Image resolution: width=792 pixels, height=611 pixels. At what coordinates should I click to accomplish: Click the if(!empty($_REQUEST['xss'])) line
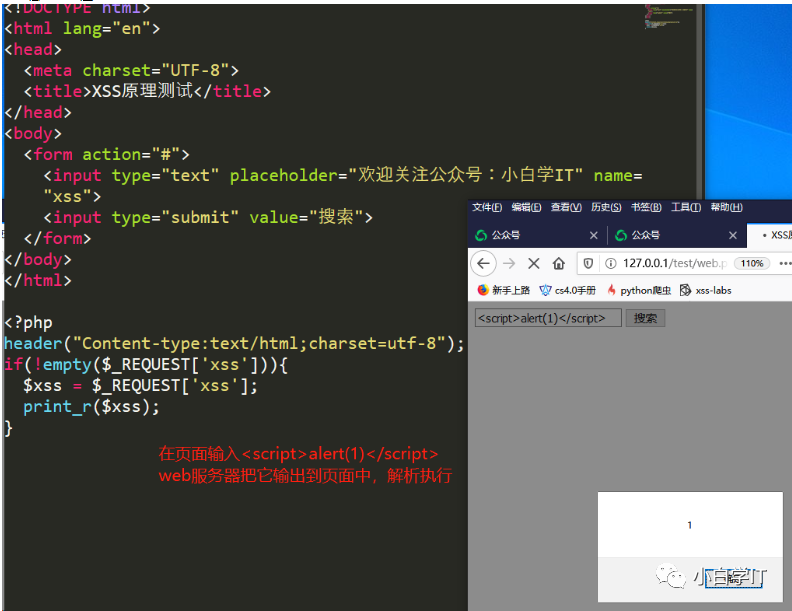pyautogui.click(x=145, y=365)
